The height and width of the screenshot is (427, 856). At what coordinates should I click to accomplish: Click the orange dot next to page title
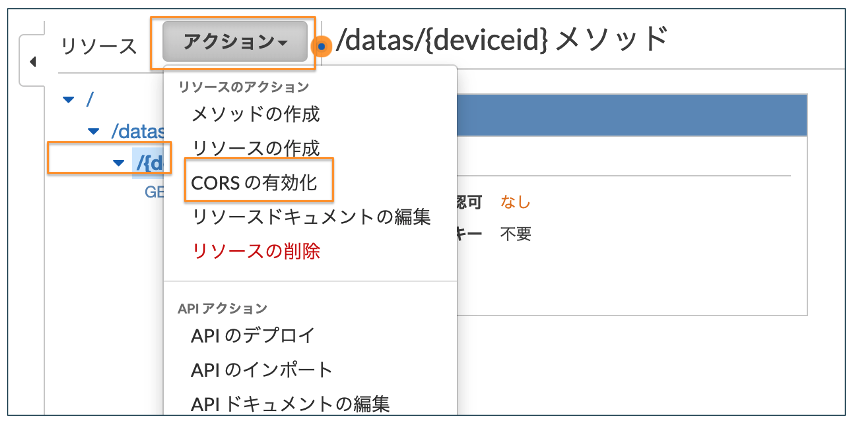(322, 47)
